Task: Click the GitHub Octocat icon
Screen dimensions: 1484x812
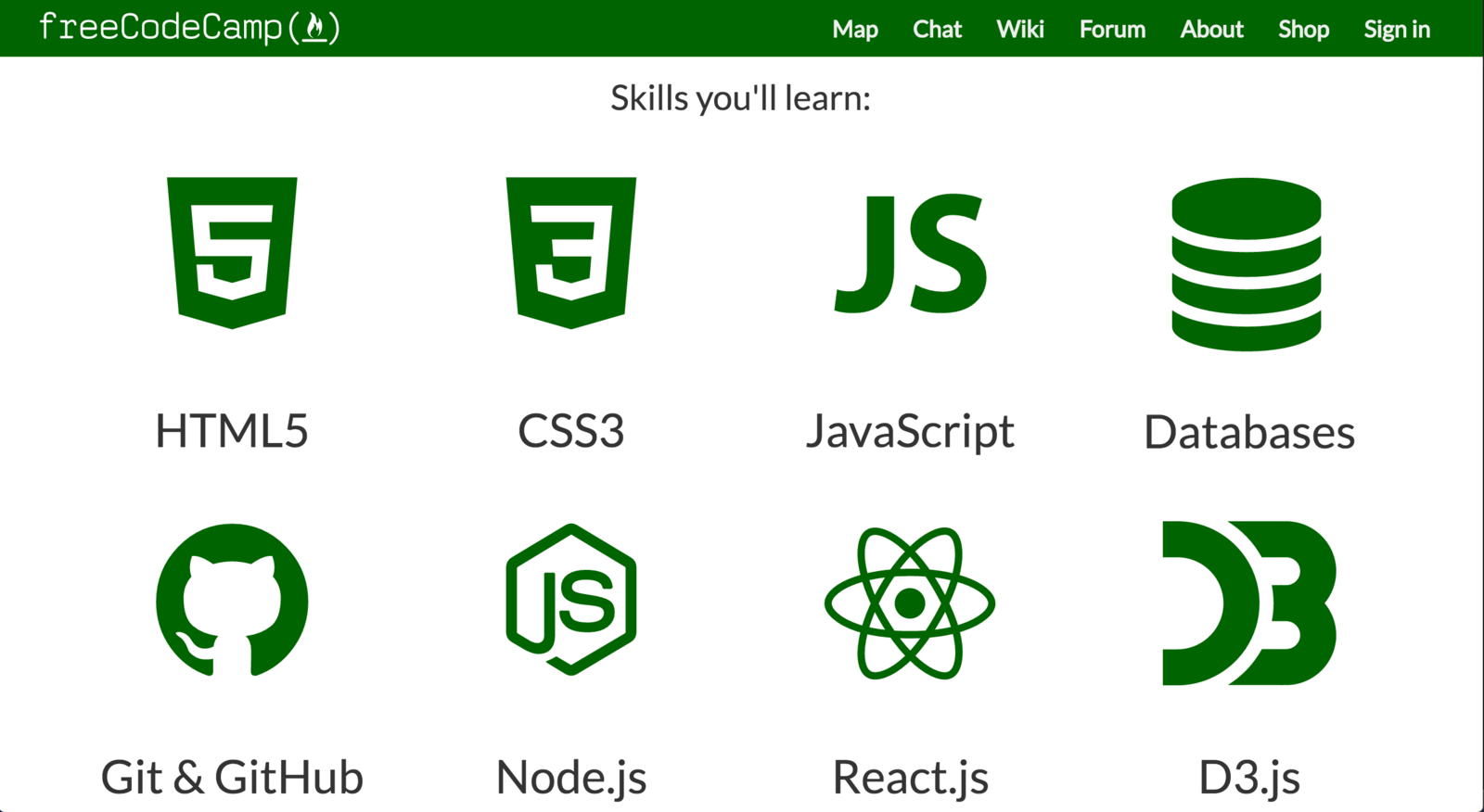Action: [x=232, y=601]
